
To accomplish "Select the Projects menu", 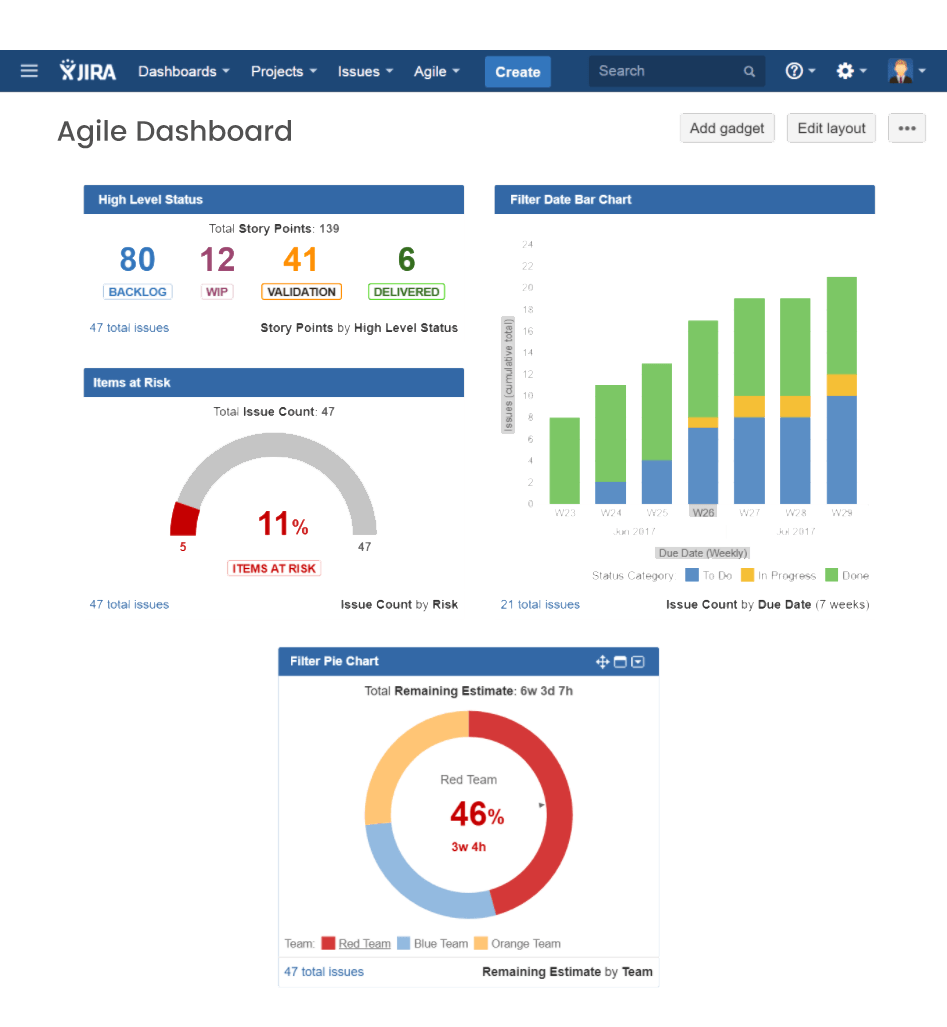I will point(283,71).
